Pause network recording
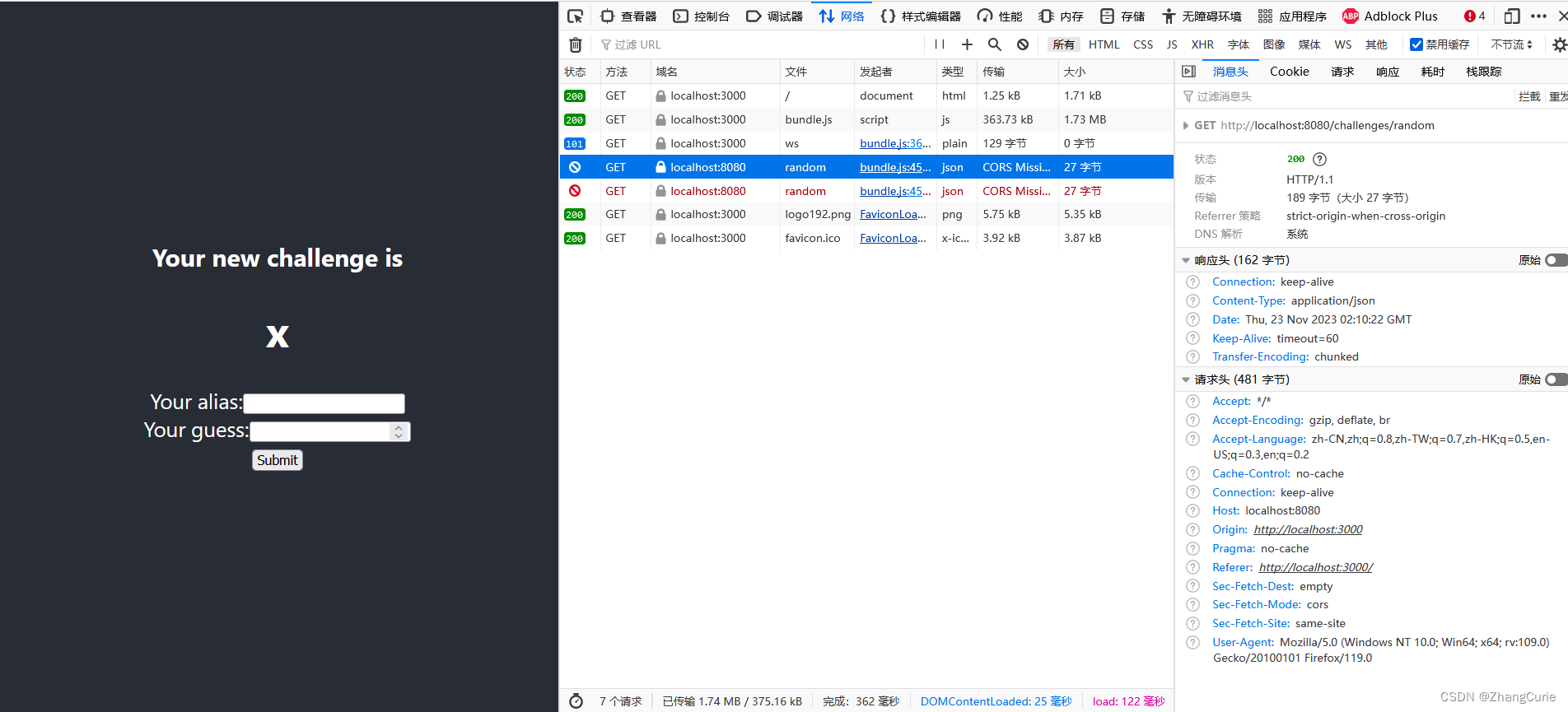The width and height of the screenshot is (1568, 712). (940, 44)
